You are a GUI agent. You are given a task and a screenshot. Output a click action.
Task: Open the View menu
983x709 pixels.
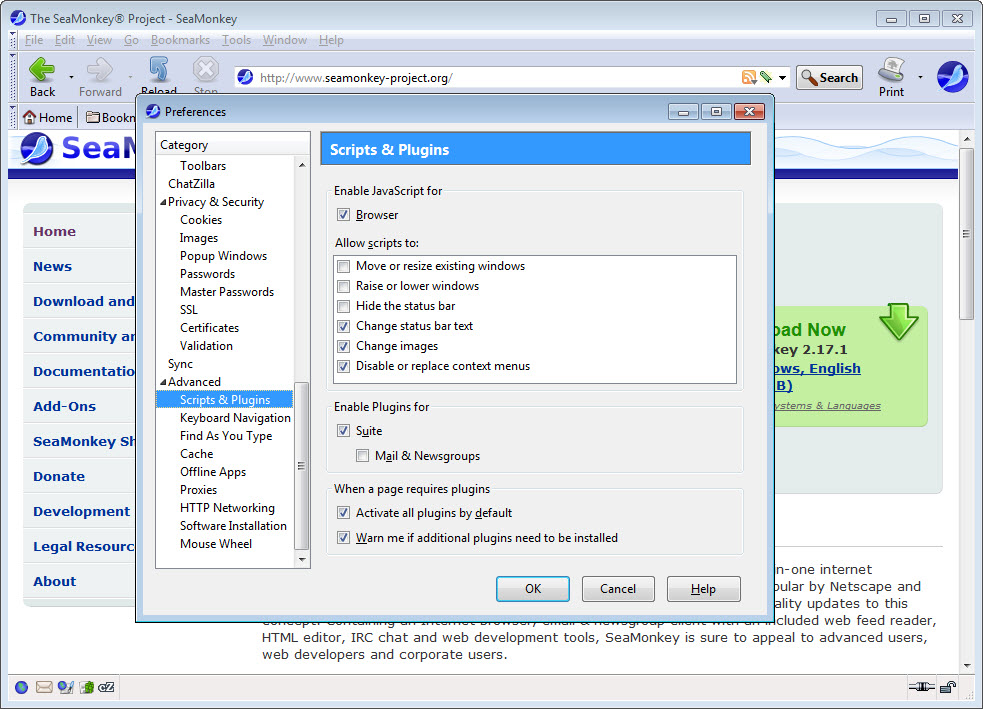coord(99,40)
